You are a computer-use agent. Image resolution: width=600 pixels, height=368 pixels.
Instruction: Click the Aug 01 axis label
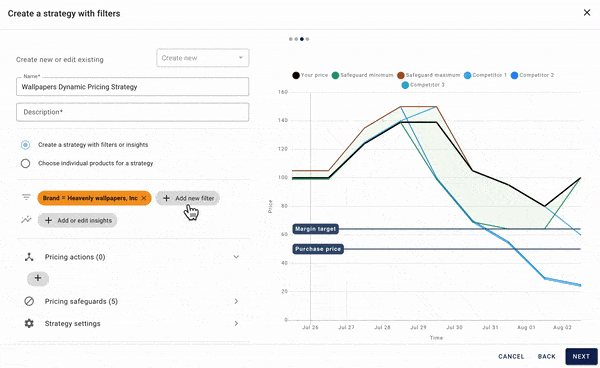[526, 327]
